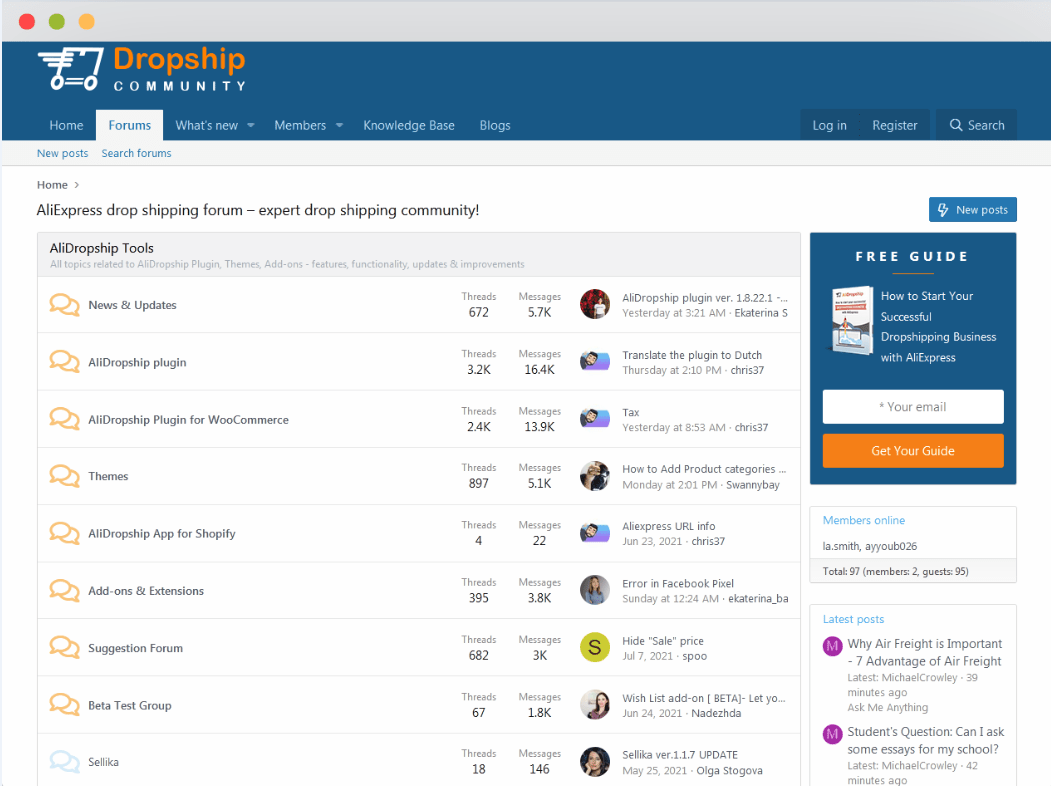Click the blue New posts button
The image size is (1051, 786).
973,210
